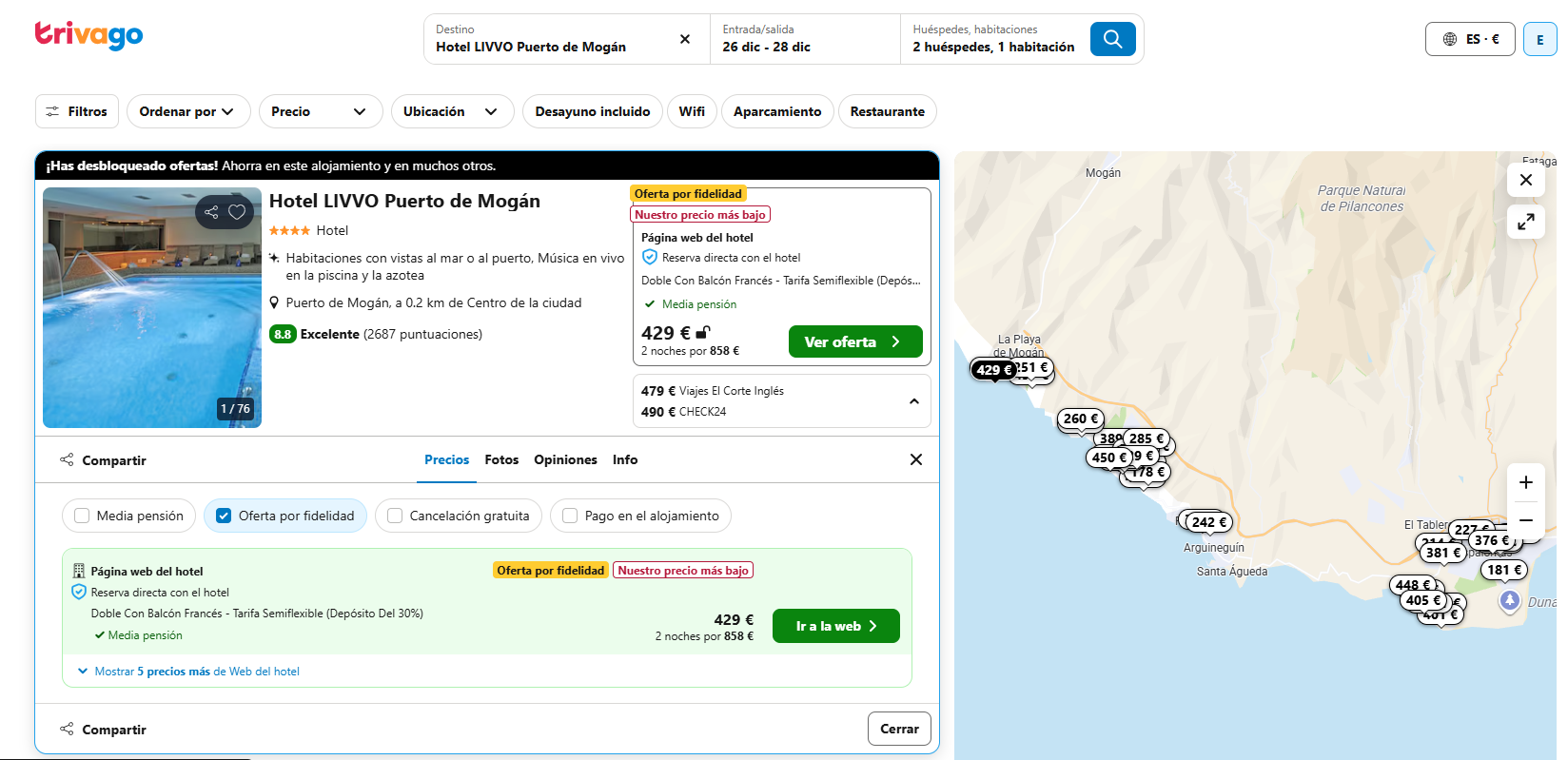Click the Cerrar button
The width and height of the screenshot is (1568, 760).
[x=899, y=729]
